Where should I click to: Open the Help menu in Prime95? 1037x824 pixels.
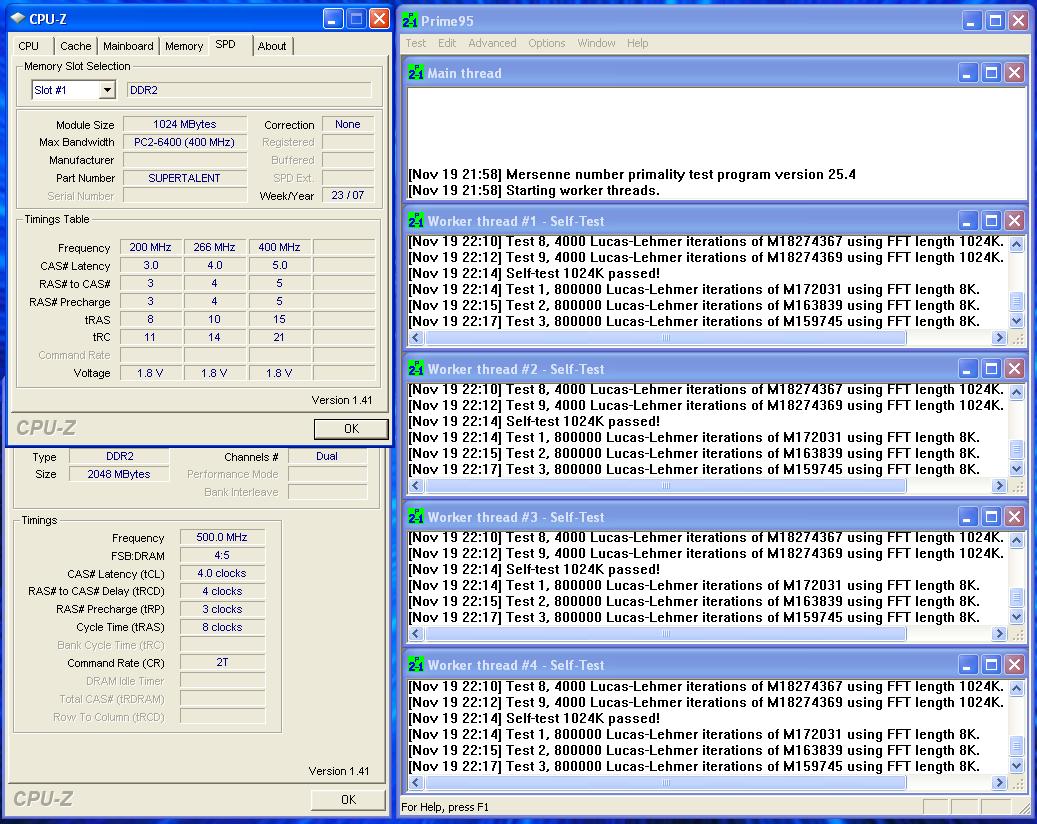click(x=638, y=43)
